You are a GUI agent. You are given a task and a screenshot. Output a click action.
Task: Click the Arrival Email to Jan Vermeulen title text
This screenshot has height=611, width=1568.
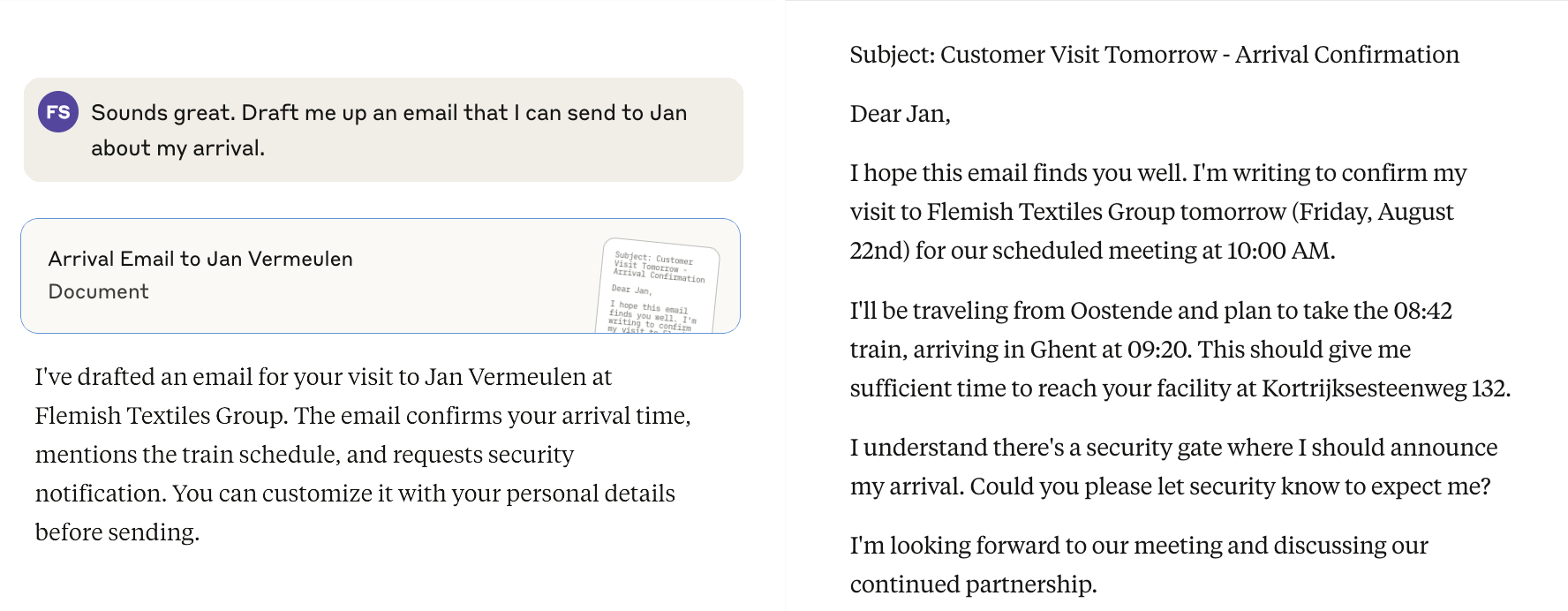pyautogui.click(x=200, y=258)
